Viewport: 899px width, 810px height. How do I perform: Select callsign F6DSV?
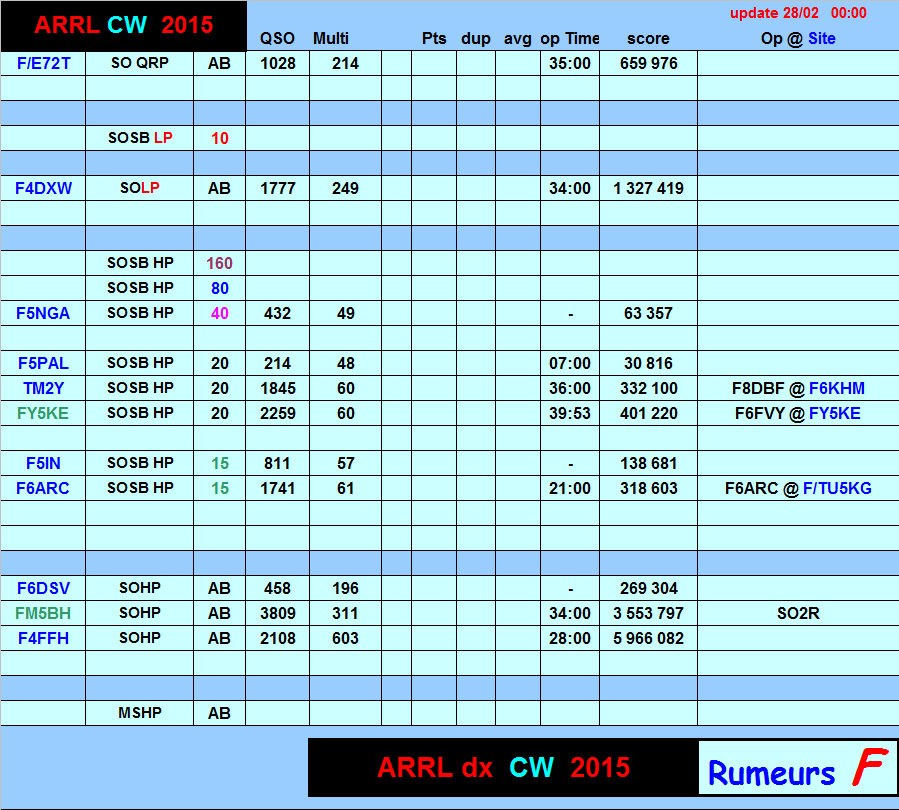coord(43,588)
